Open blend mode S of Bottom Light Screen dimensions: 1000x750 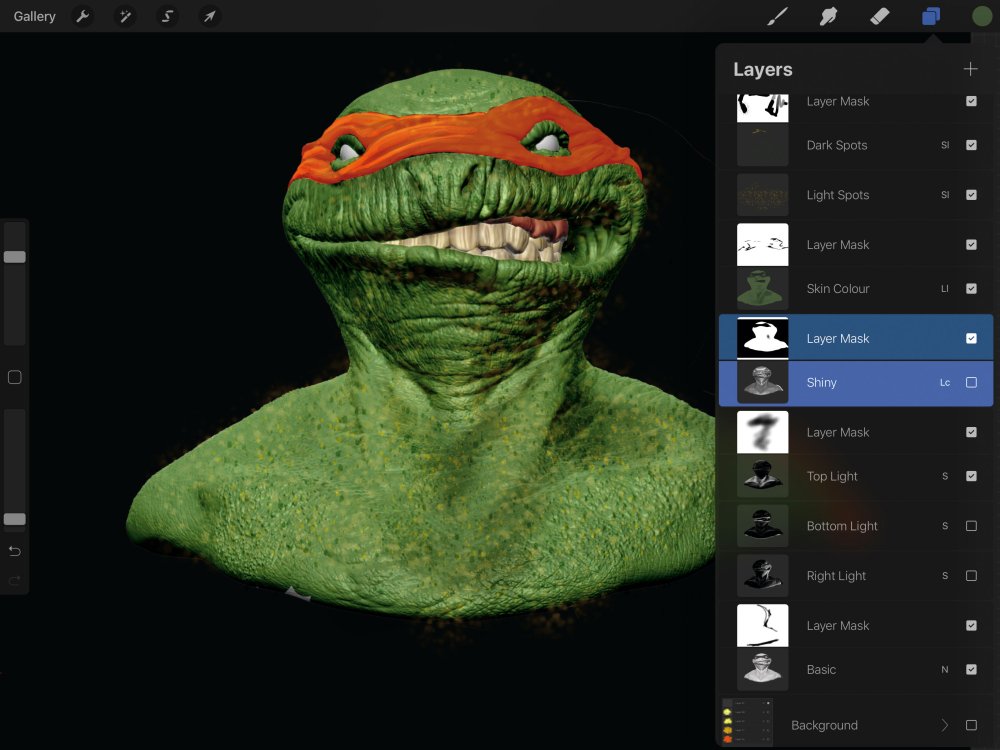pyautogui.click(x=945, y=526)
